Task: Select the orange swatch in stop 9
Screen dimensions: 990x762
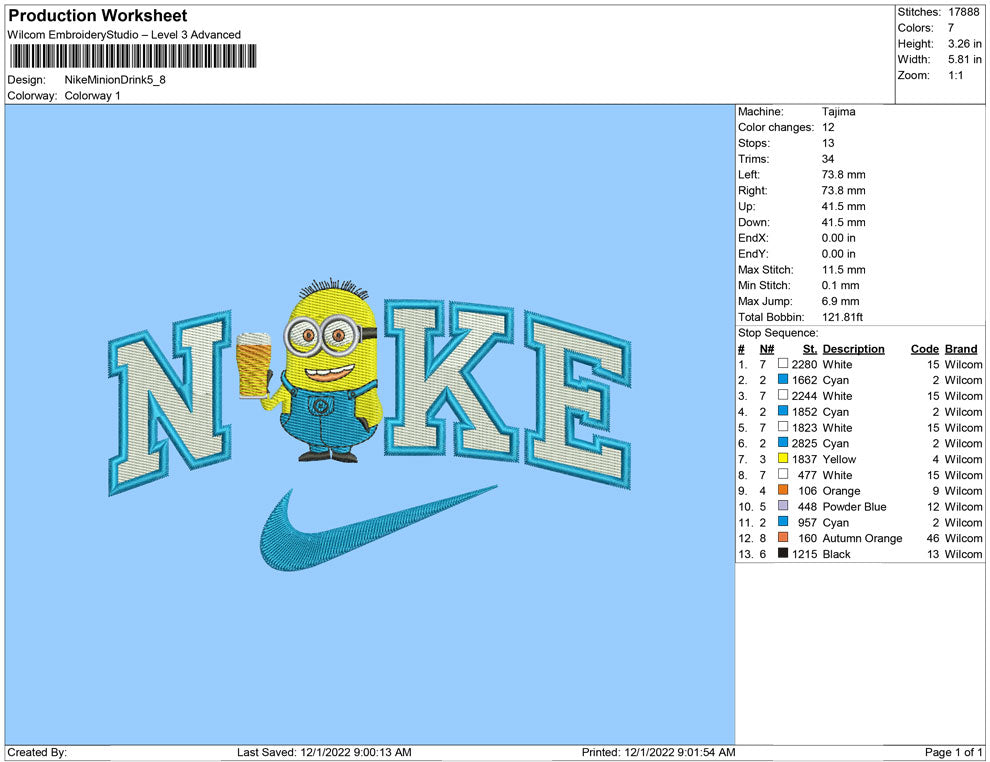Action: 783,491
